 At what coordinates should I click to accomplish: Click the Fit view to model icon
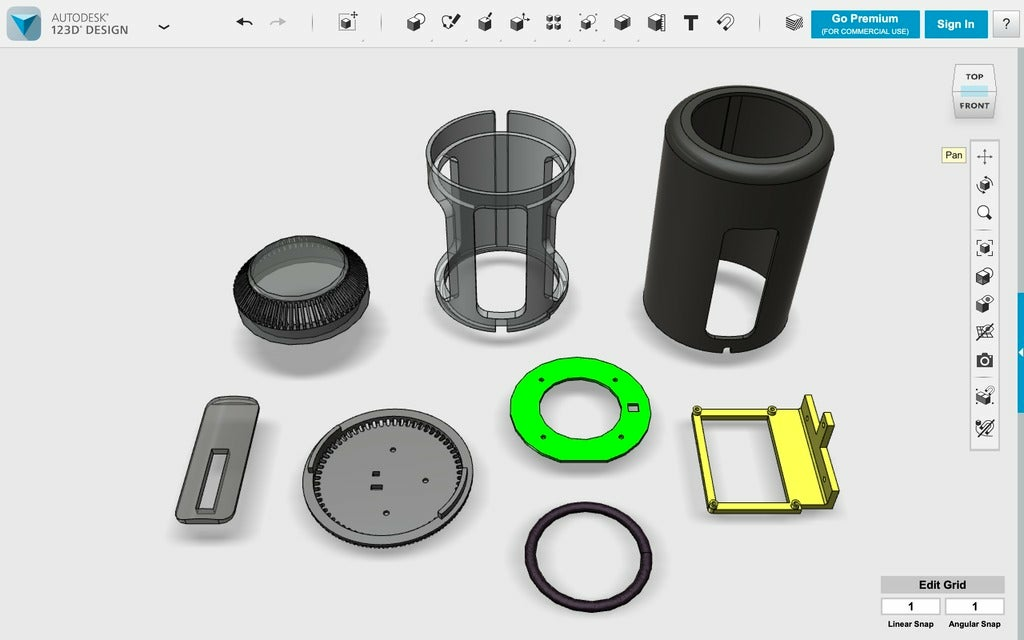tap(985, 248)
